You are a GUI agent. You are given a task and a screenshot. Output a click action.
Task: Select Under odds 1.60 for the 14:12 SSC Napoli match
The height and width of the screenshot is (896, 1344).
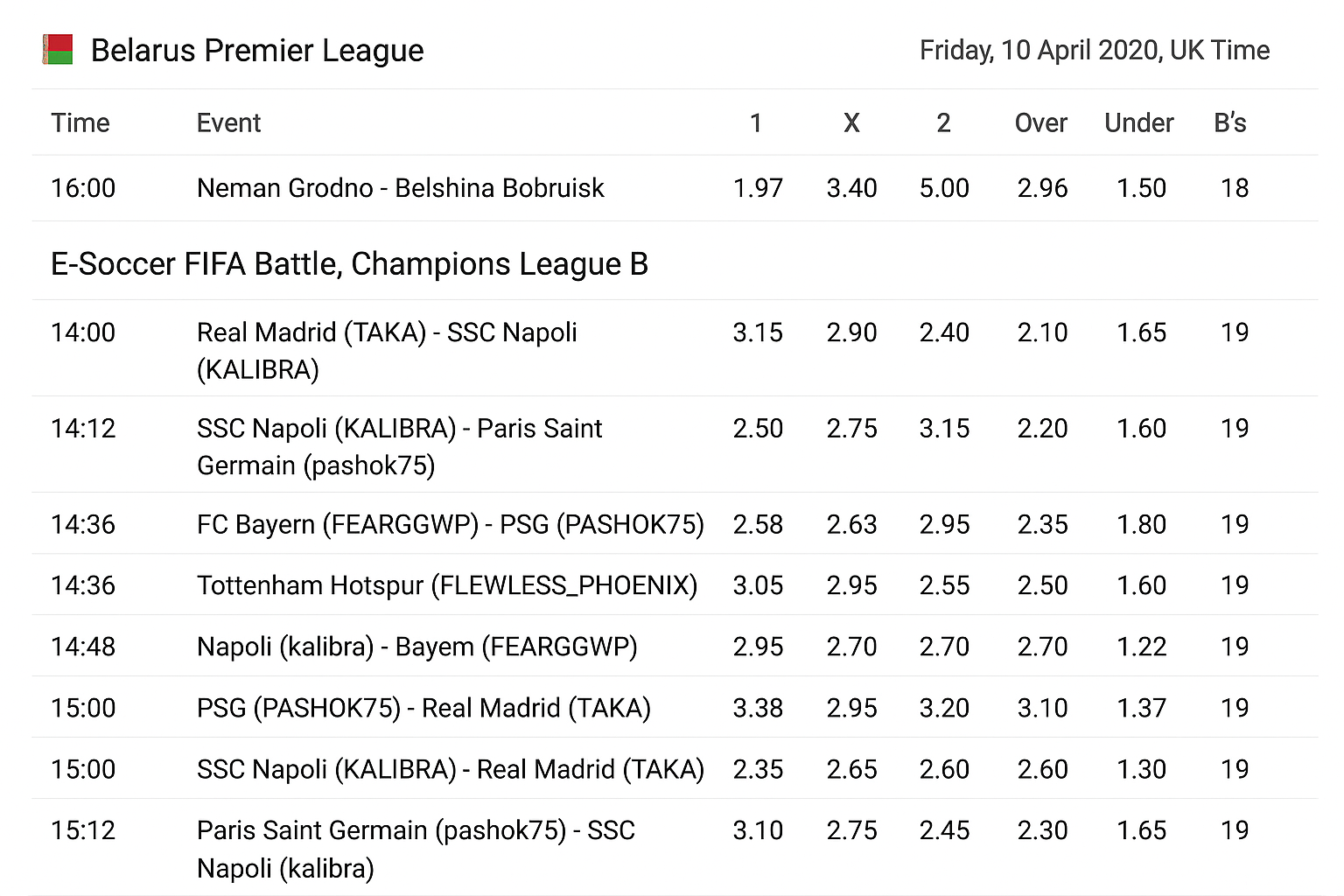coord(1141,429)
